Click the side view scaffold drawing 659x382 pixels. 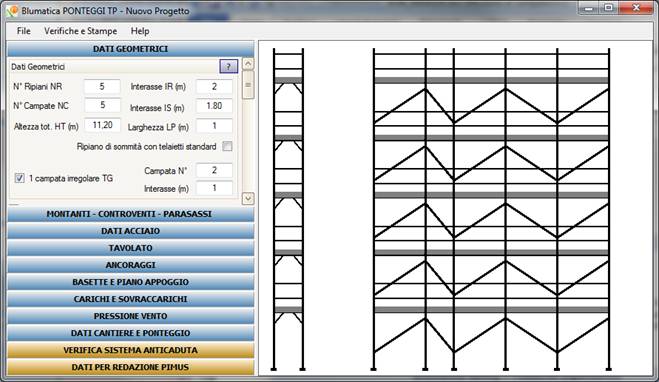[288, 209]
